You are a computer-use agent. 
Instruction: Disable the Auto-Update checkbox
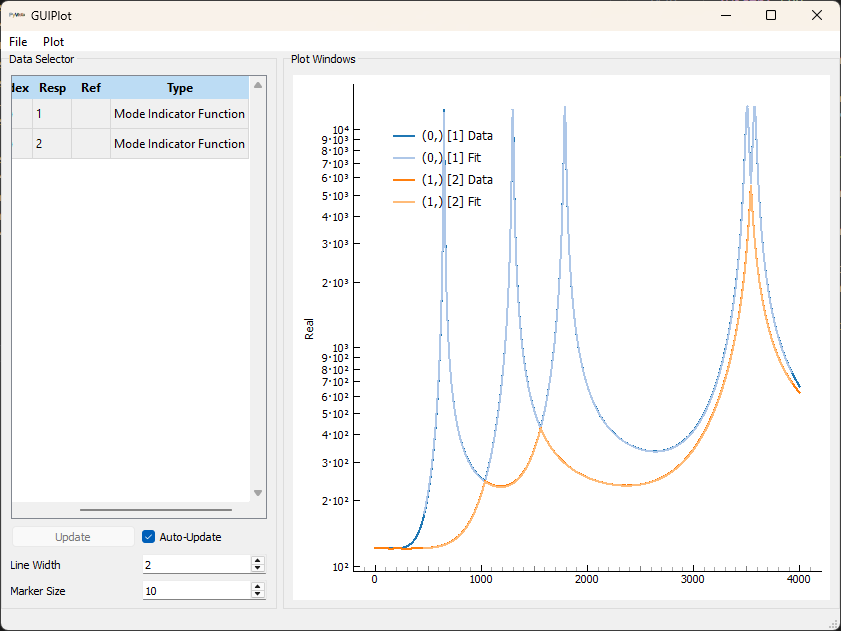[149, 537]
